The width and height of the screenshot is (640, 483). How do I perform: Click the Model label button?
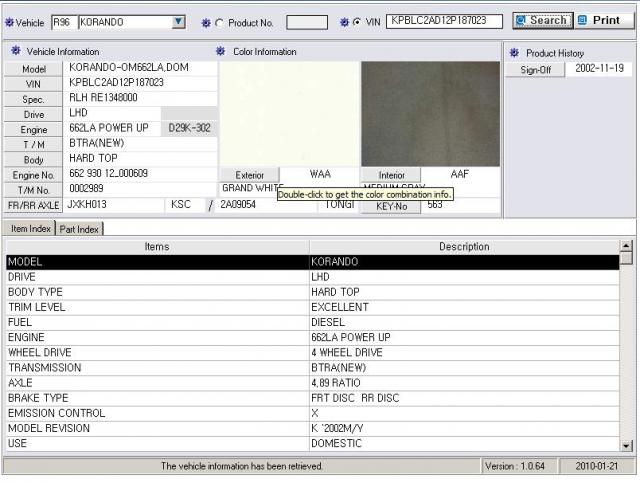pos(33,69)
